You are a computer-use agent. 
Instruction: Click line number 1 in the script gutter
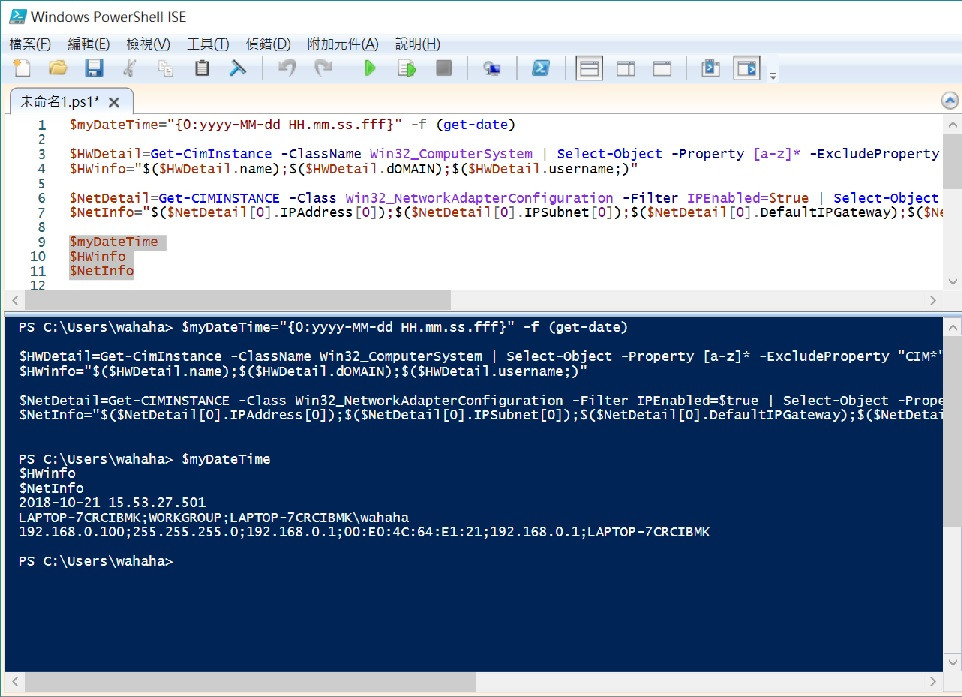pos(42,125)
